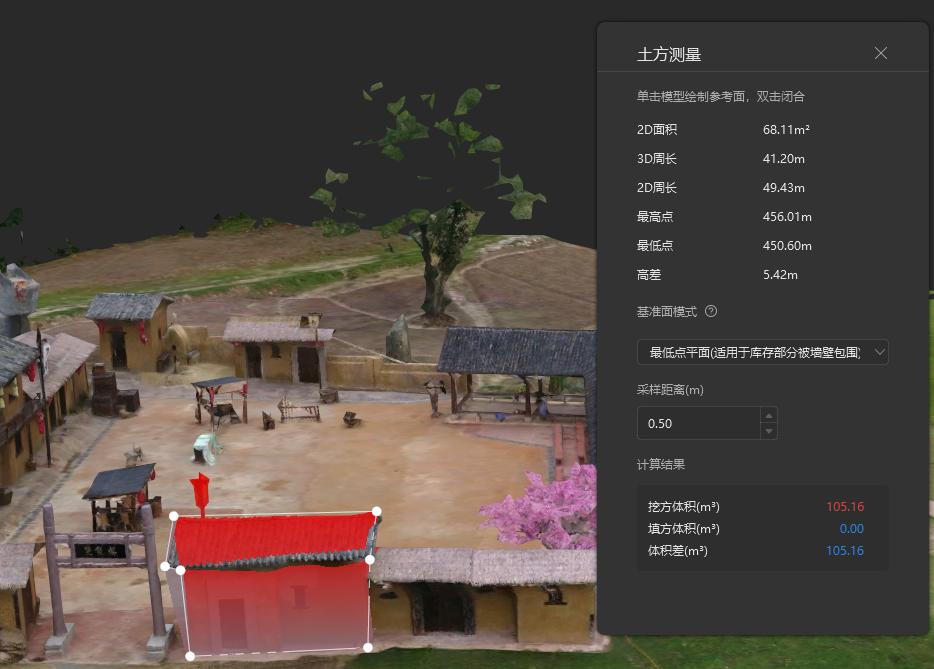Click the red highlighted roof area

(x=274, y=539)
